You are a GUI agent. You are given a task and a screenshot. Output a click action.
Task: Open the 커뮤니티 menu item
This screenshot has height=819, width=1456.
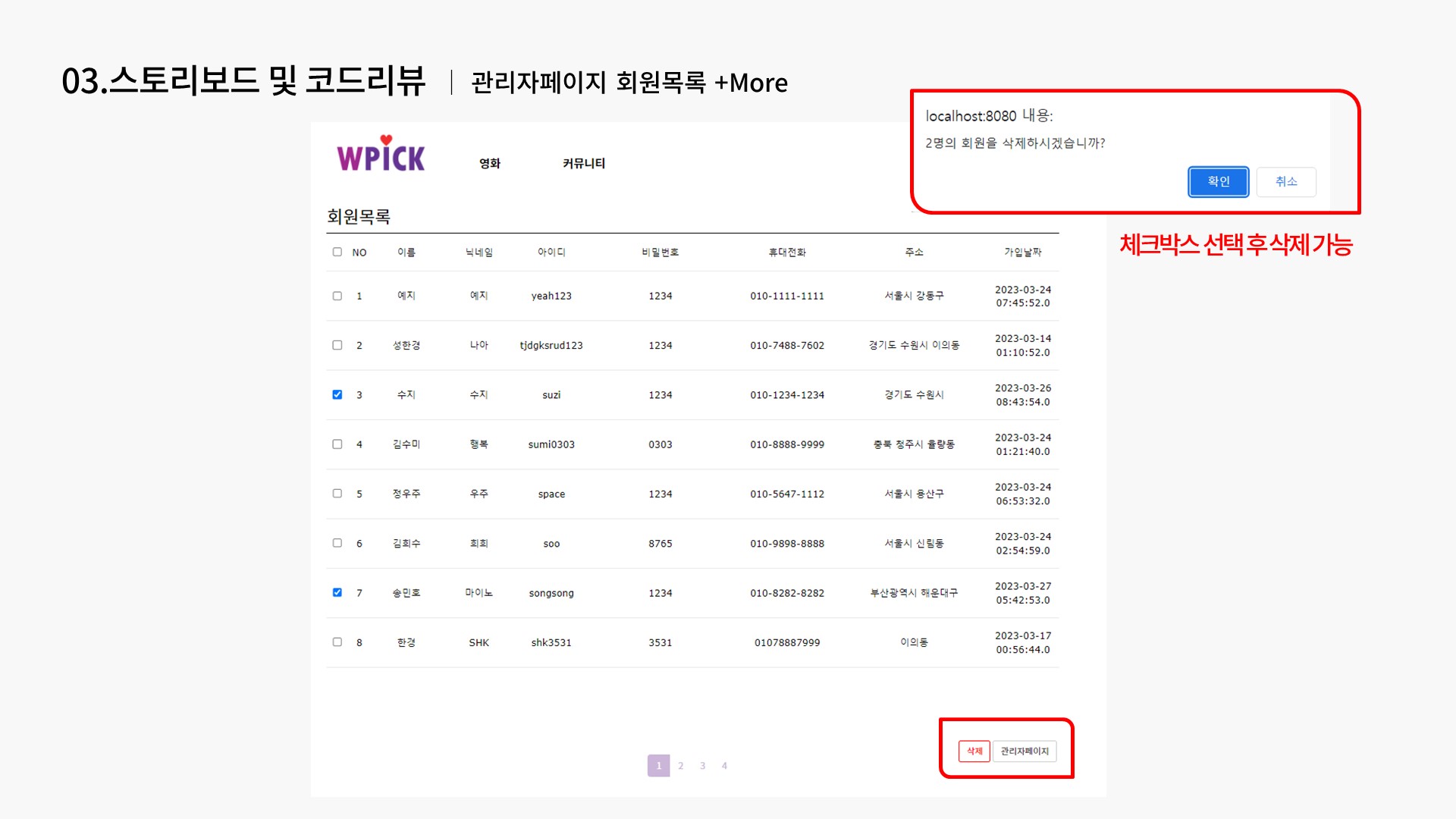584,163
